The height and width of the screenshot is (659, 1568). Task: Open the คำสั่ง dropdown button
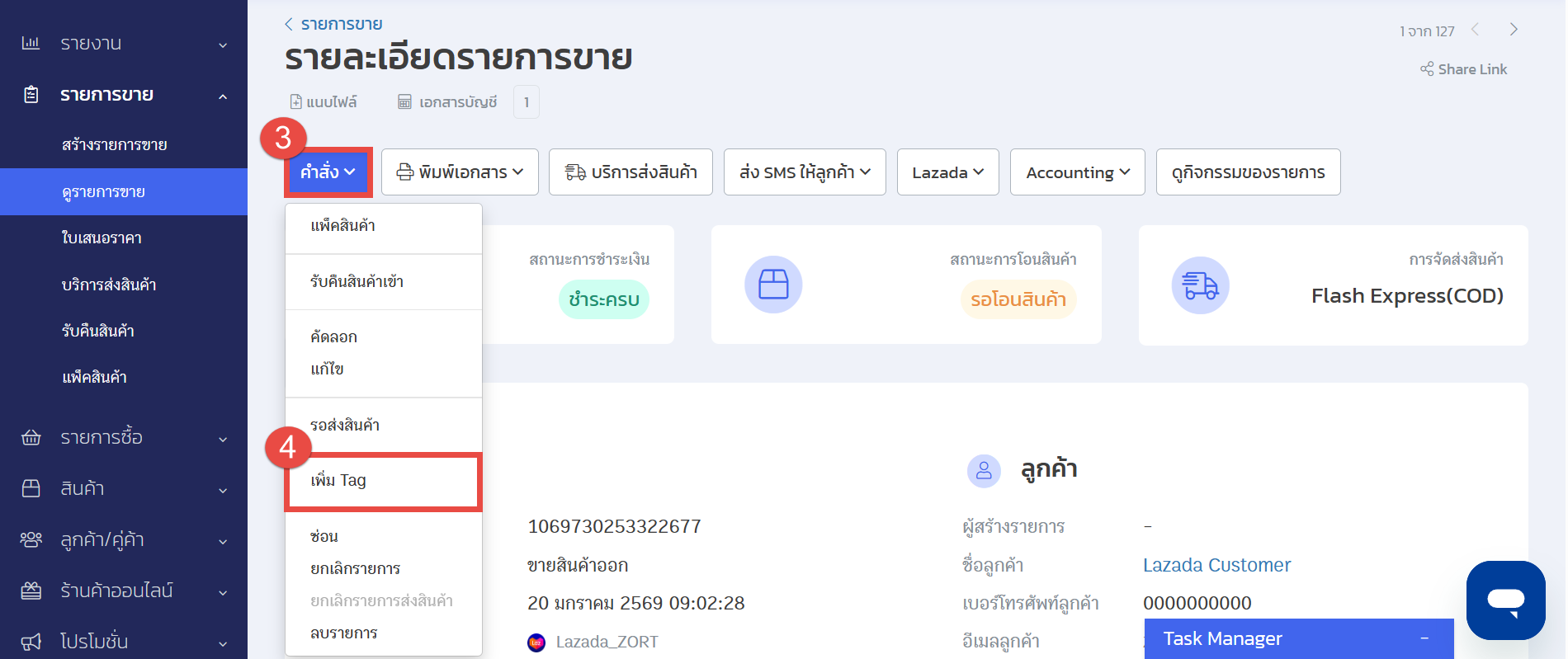(x=328, y=172)
